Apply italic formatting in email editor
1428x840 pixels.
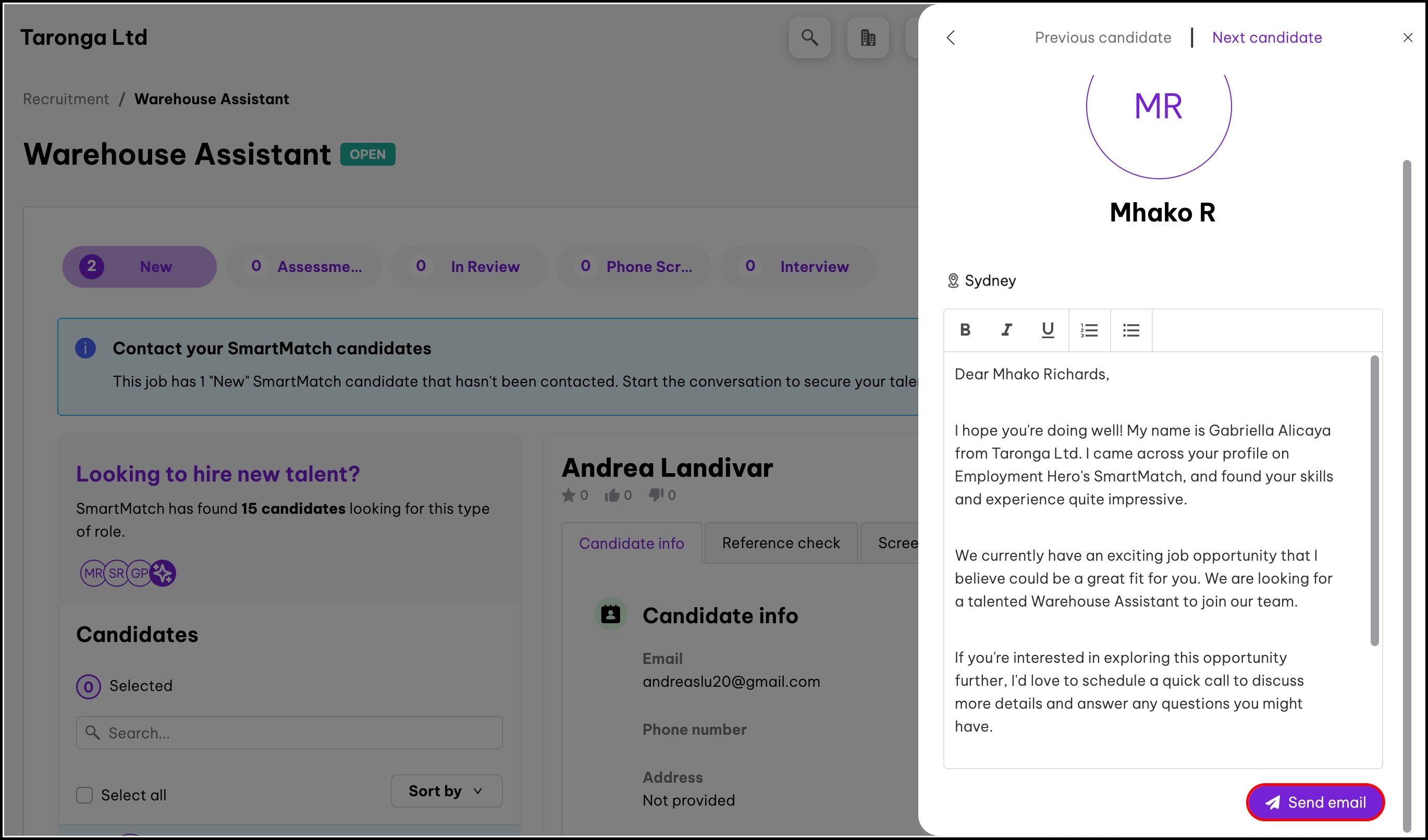[x=1006, y=330]
